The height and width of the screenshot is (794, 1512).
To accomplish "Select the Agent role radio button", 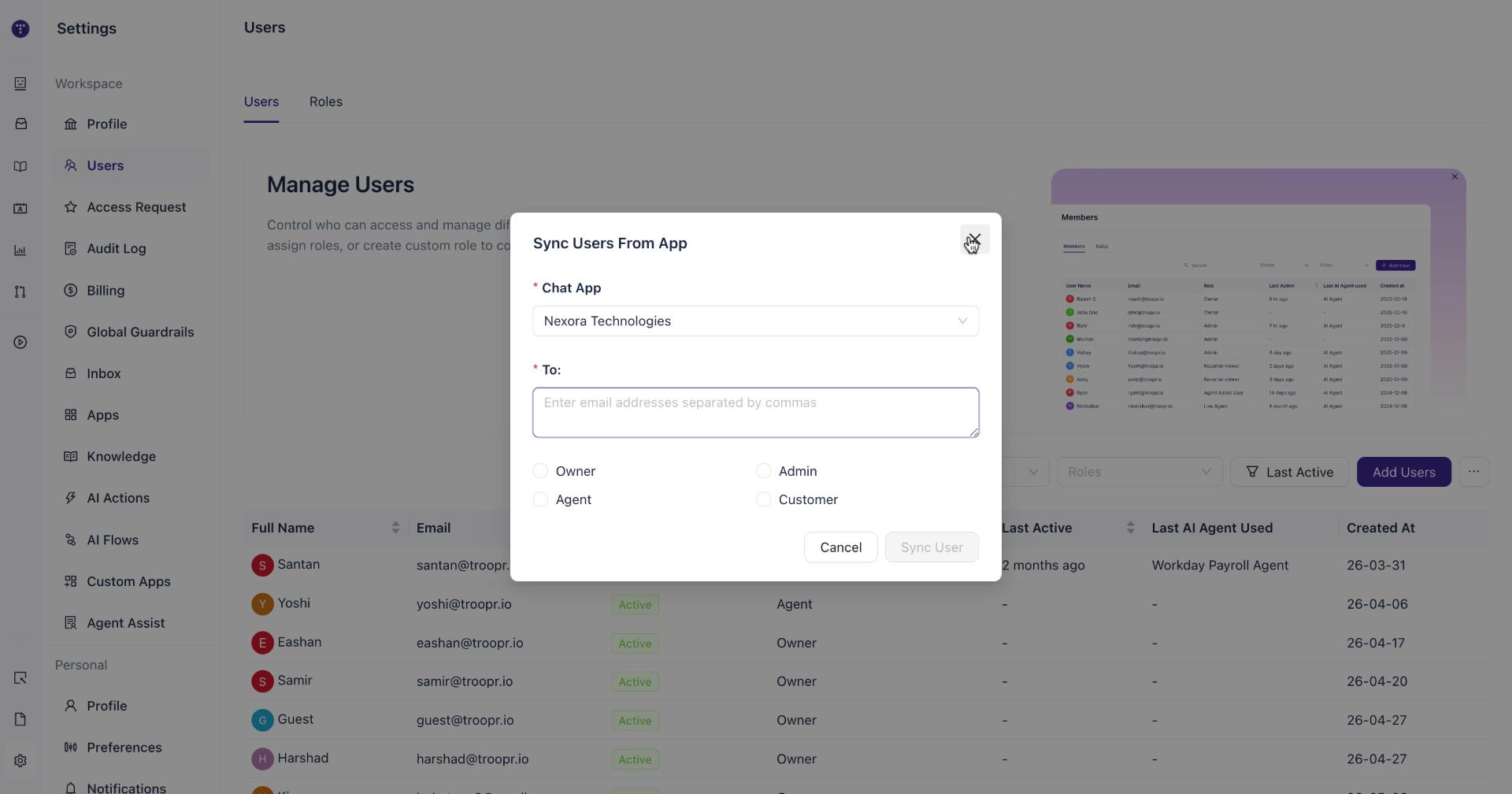I will click(x=540, y=499).
